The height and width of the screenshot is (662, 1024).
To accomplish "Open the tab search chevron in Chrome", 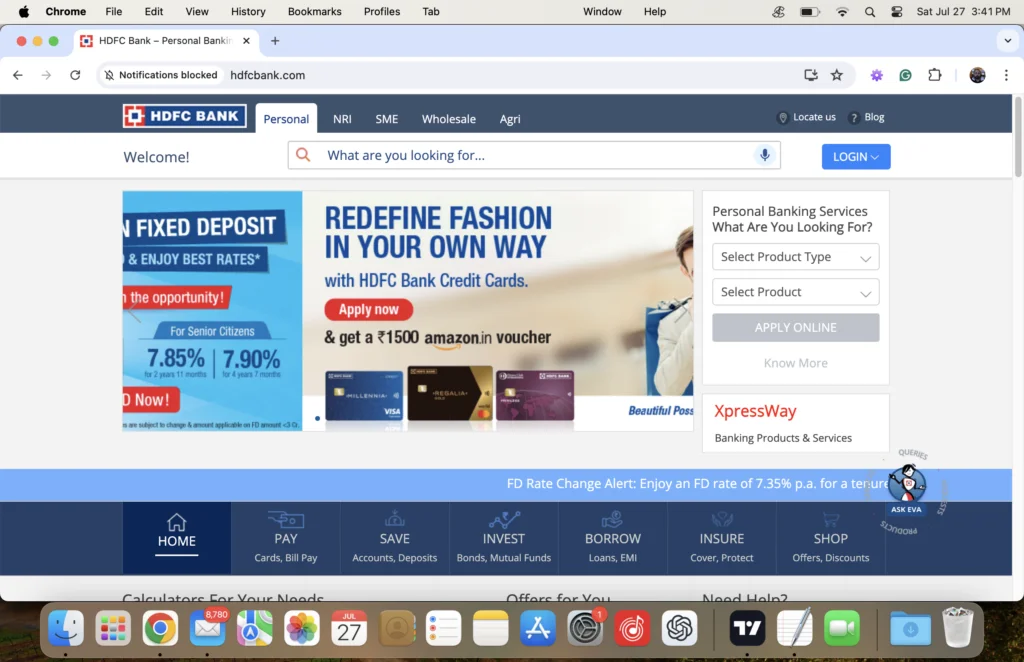I will coord(1007,40).
